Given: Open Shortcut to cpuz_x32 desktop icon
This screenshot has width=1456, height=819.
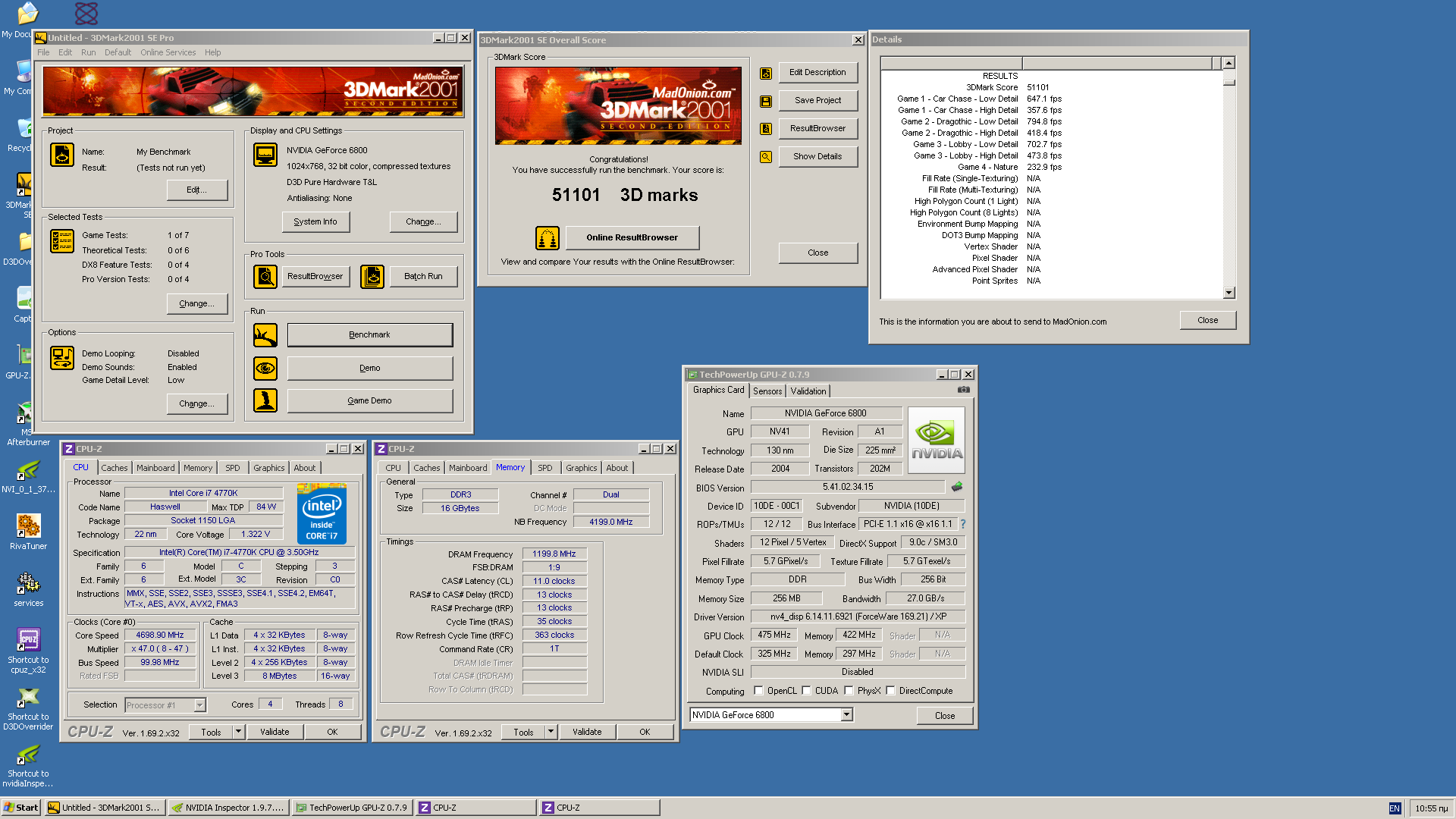Looking at the screenshot, I should [x=28, y=650].
